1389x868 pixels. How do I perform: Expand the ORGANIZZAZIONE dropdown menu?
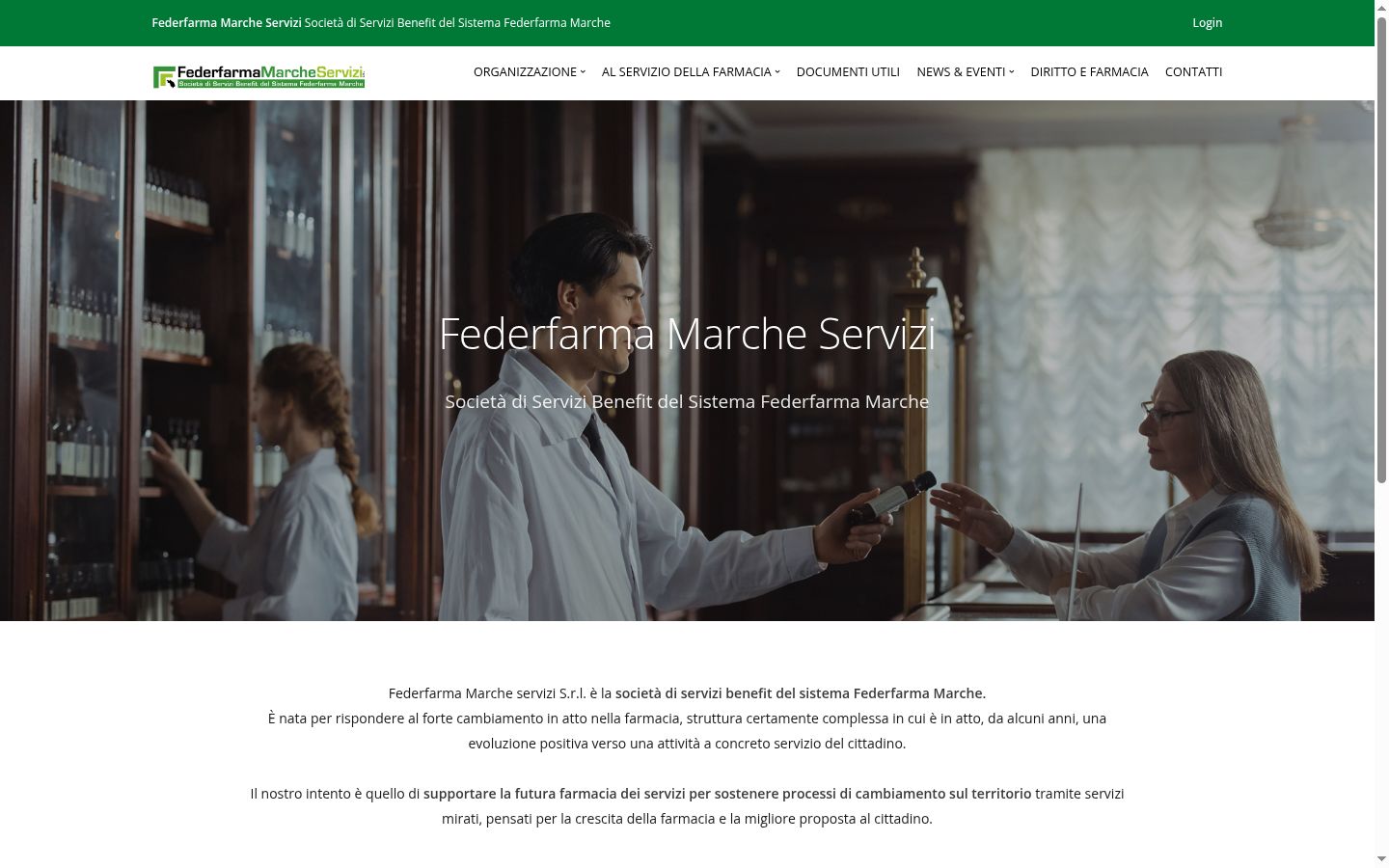point(530,71)
